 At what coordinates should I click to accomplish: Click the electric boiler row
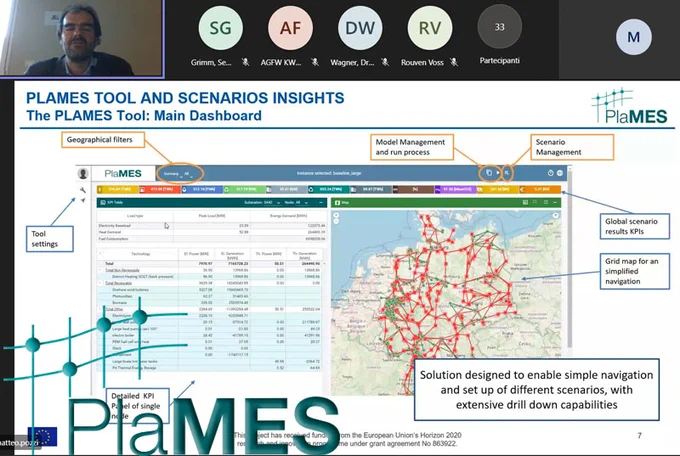(210, 335)
